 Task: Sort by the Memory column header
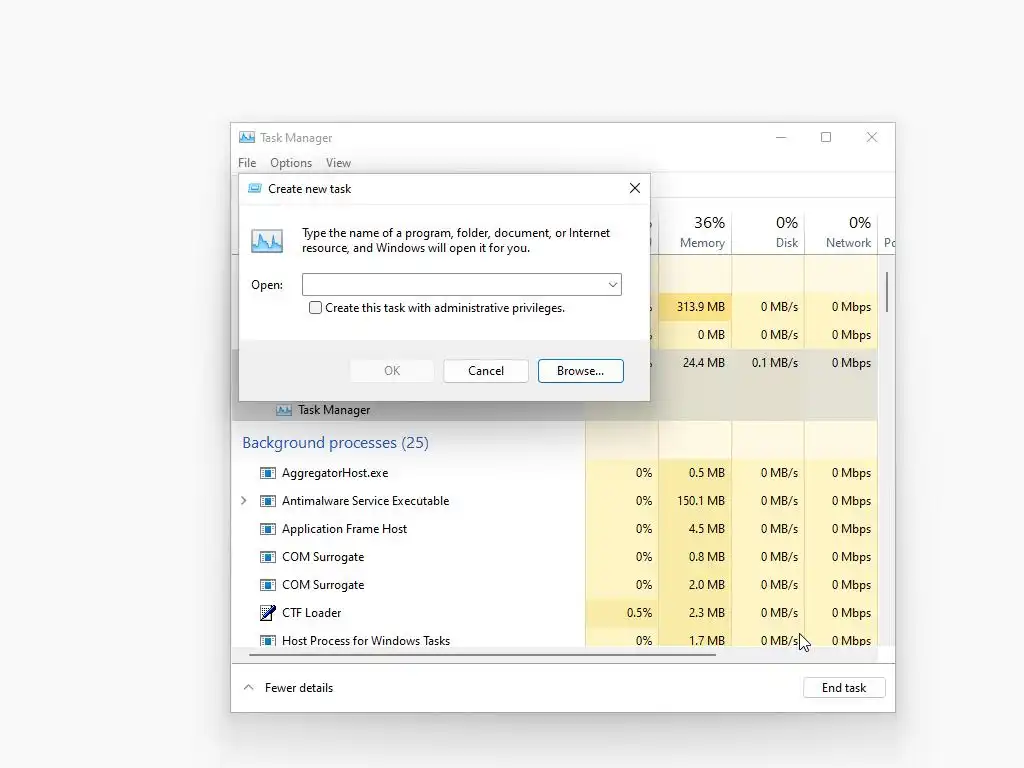[x=696, y=232]
